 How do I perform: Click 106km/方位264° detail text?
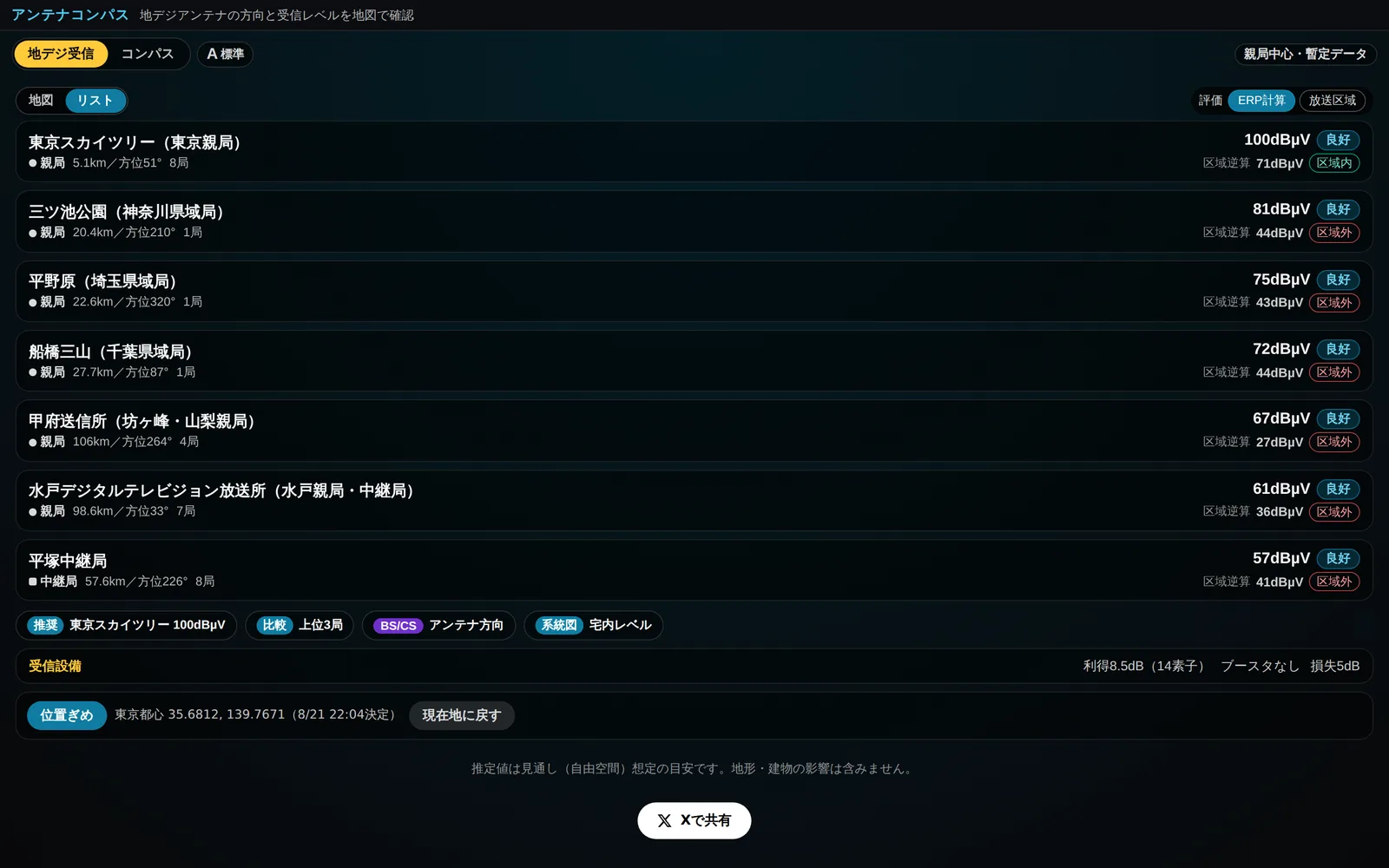pyautogui.click(x=122, y=442)
